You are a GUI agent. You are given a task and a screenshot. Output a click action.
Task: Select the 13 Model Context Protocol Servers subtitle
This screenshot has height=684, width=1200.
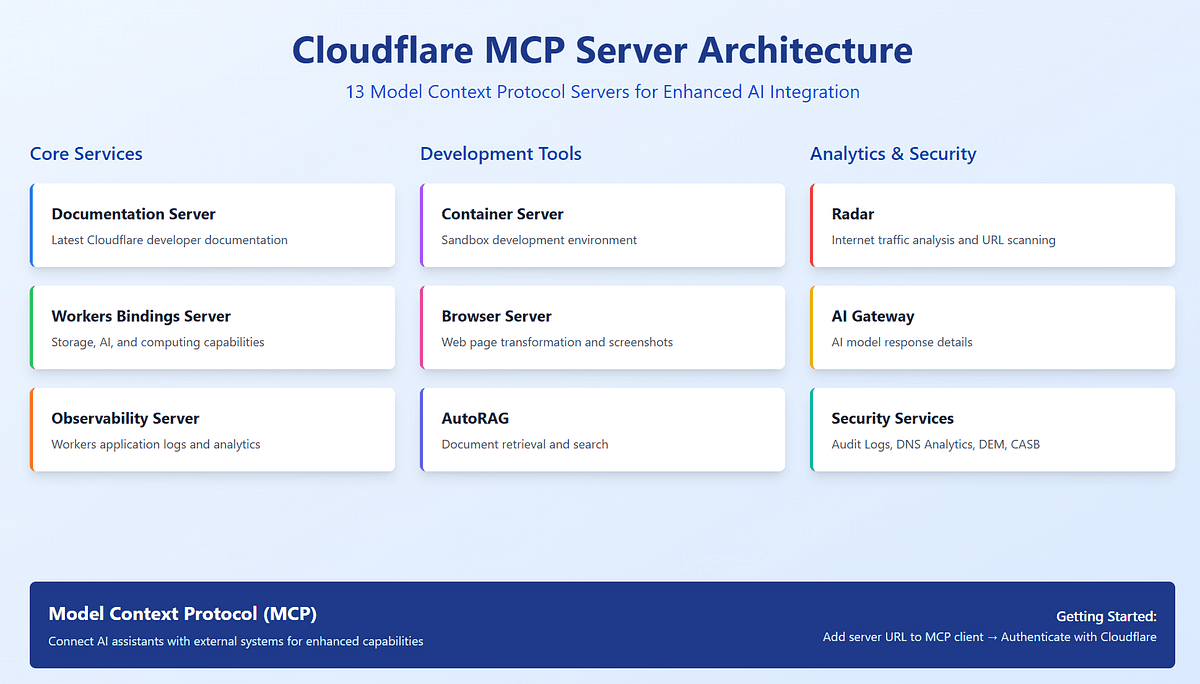[601, 91]
